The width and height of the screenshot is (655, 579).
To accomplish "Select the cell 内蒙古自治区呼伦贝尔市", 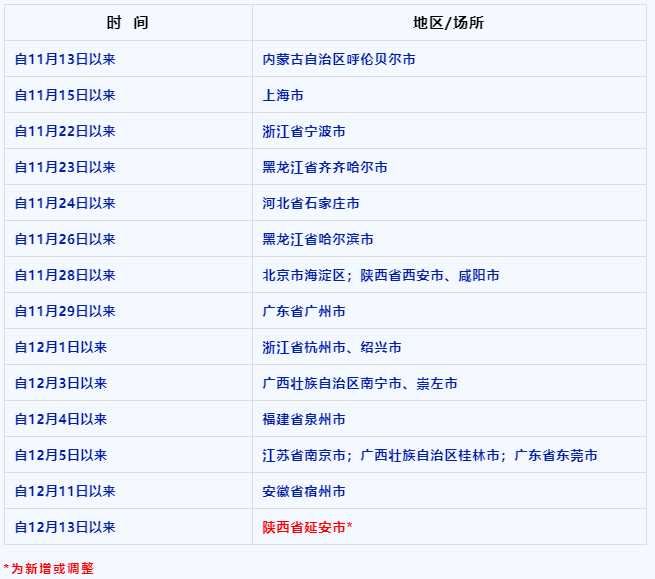I will point(449,59).
